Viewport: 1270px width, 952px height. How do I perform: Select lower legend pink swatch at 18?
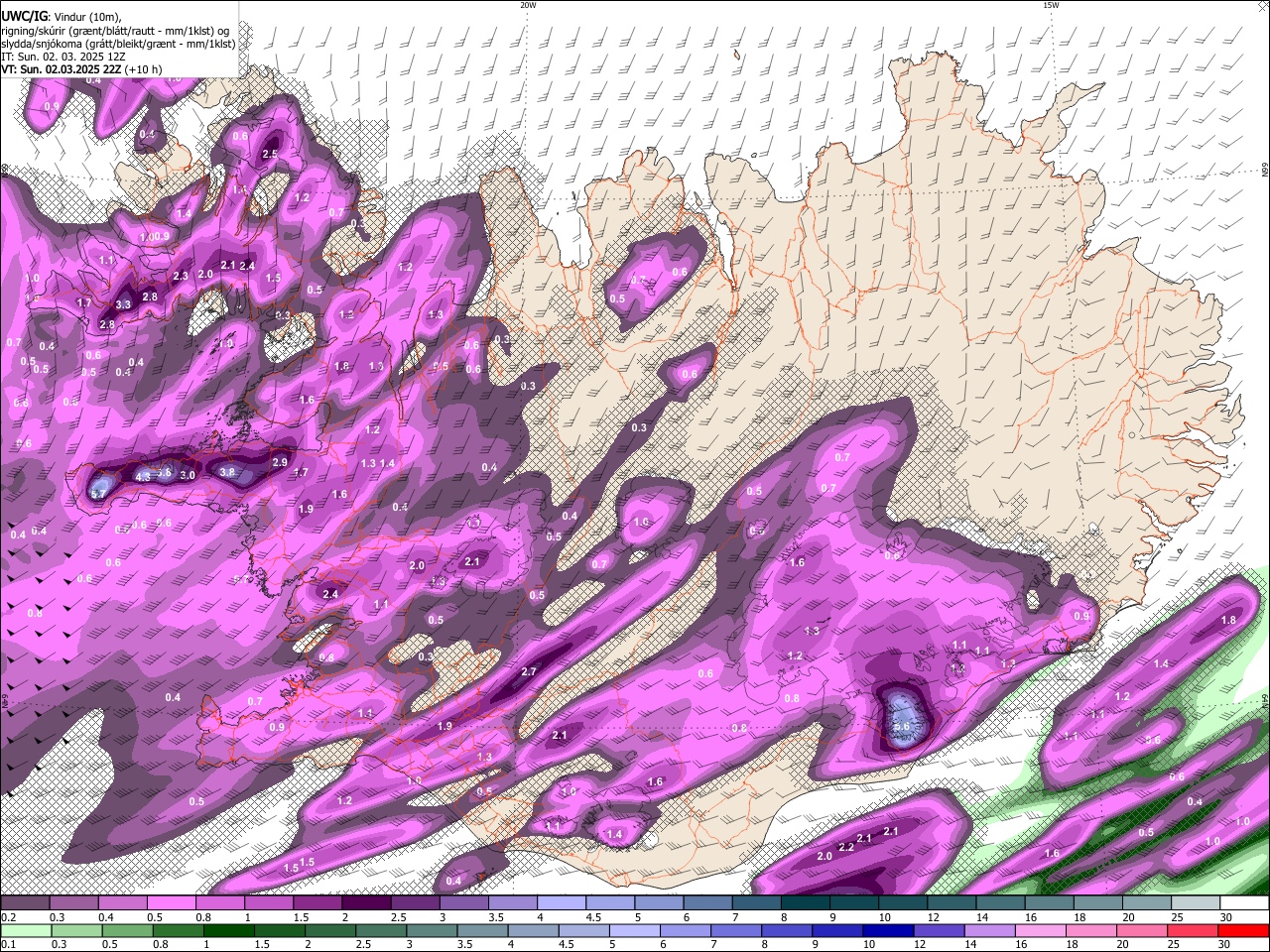click(x=1090, y=930)
